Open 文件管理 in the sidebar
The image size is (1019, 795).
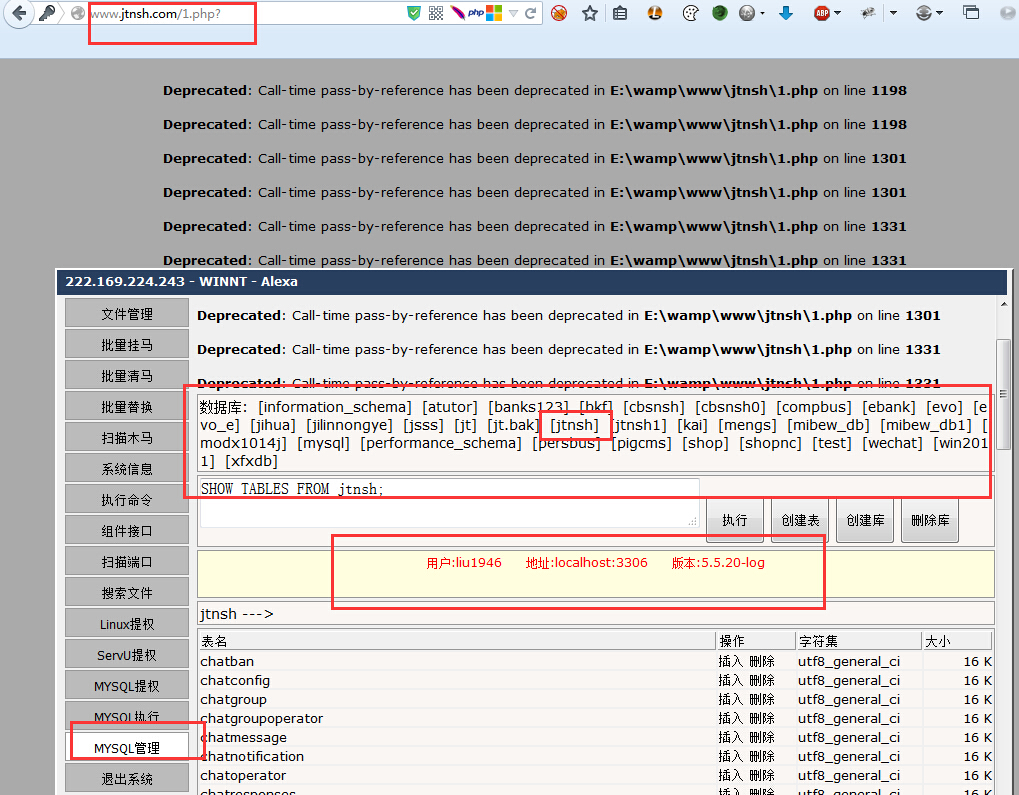click(127, 314)
